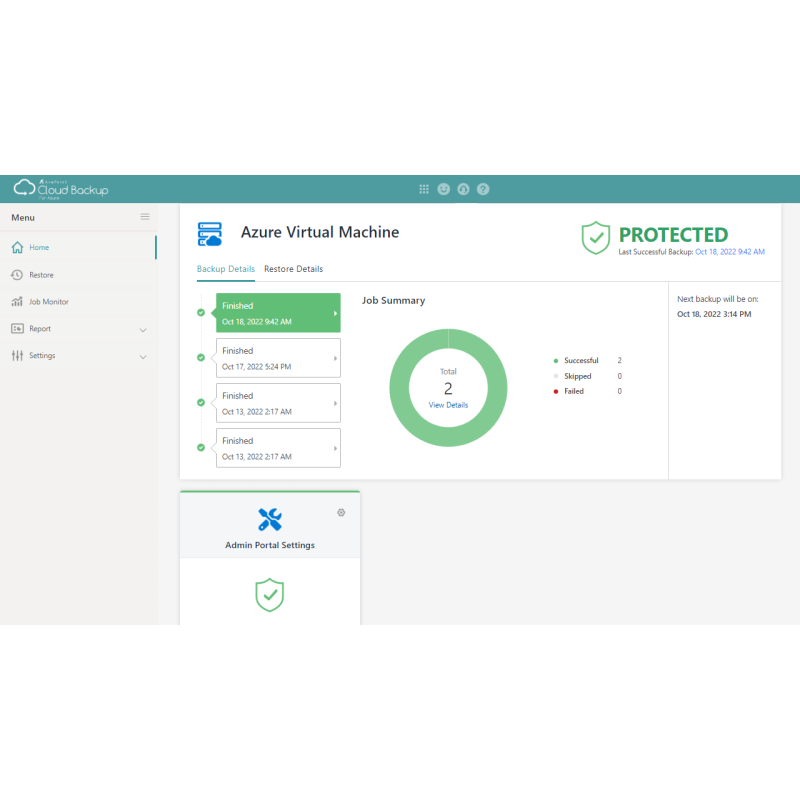Open arrow on Oct 18 9:42 AM job
Viewport: 800px width, 800px height.
[335, 313]
